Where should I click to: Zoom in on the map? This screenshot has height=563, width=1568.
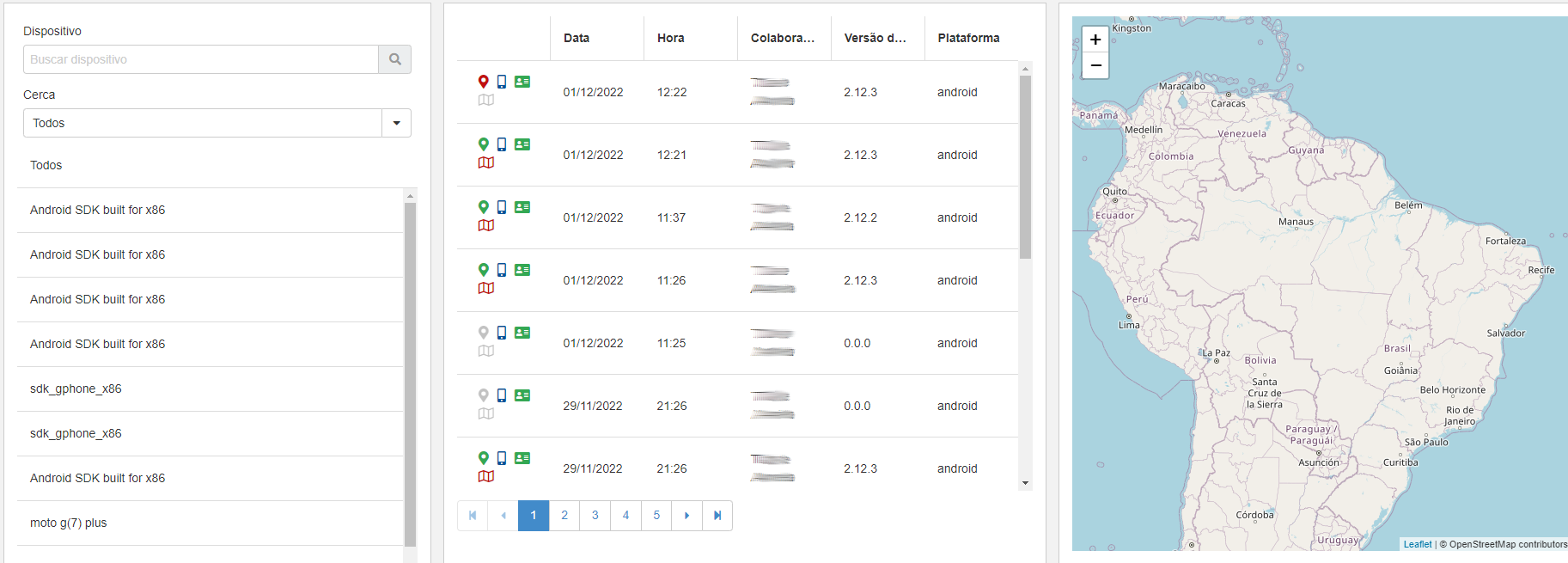click(1095, 40)
